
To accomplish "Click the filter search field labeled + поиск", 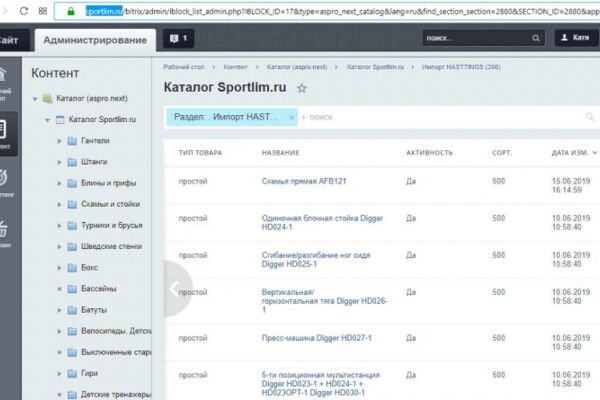I will click(317, 117).
